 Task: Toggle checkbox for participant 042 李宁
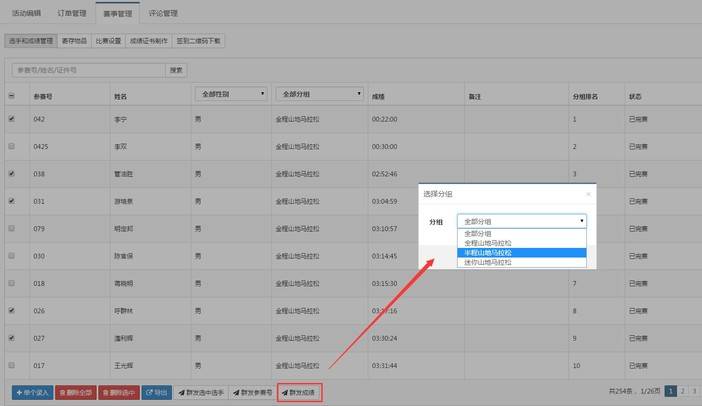(12, 119)
